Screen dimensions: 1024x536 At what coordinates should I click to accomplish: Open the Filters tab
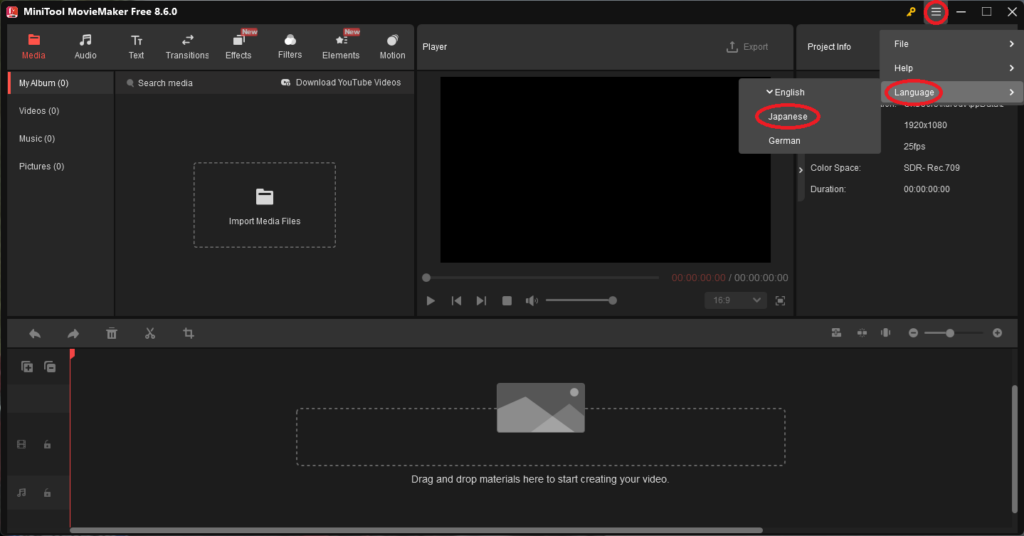tap(290, 47)
